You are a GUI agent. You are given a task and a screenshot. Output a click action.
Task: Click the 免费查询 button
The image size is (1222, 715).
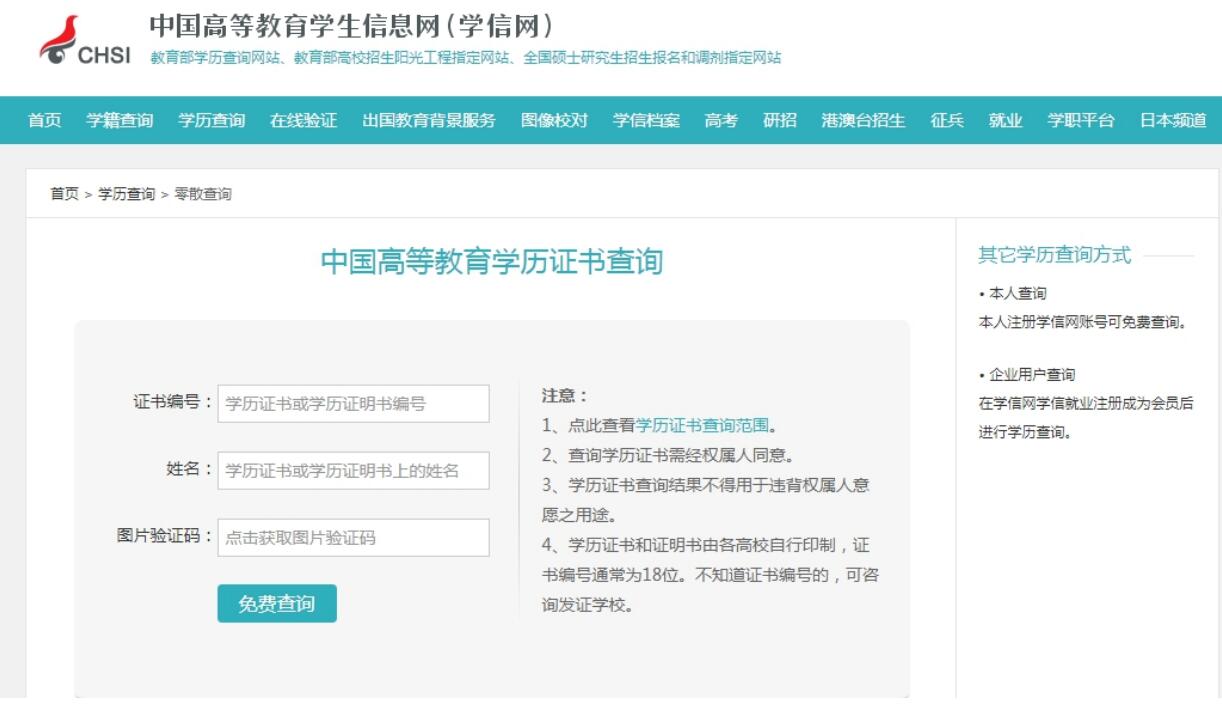pyautogui.click(x=277, y=603)
